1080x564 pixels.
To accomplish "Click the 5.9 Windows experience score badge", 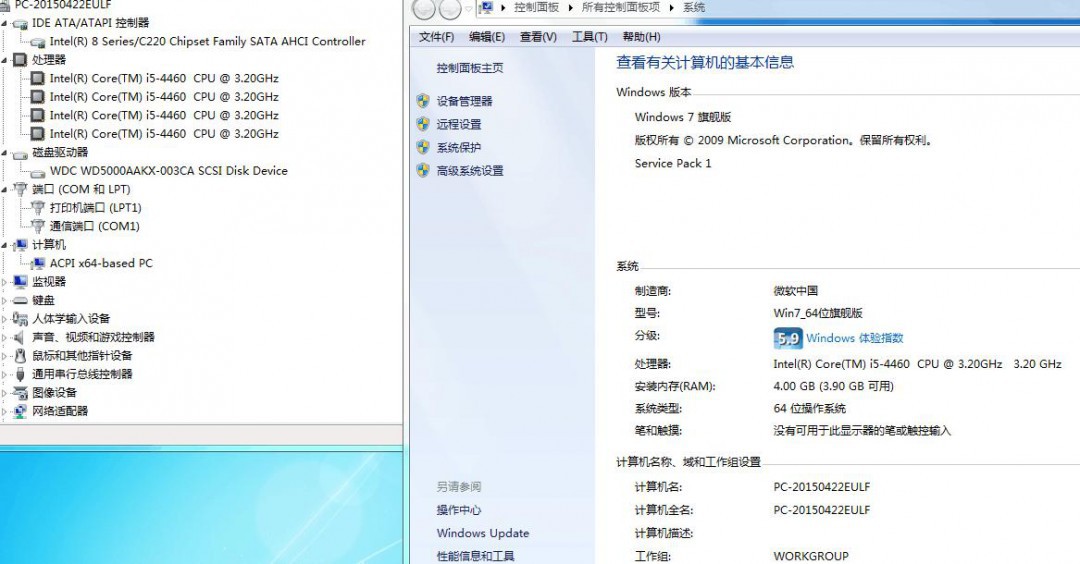I will point(788,338).
